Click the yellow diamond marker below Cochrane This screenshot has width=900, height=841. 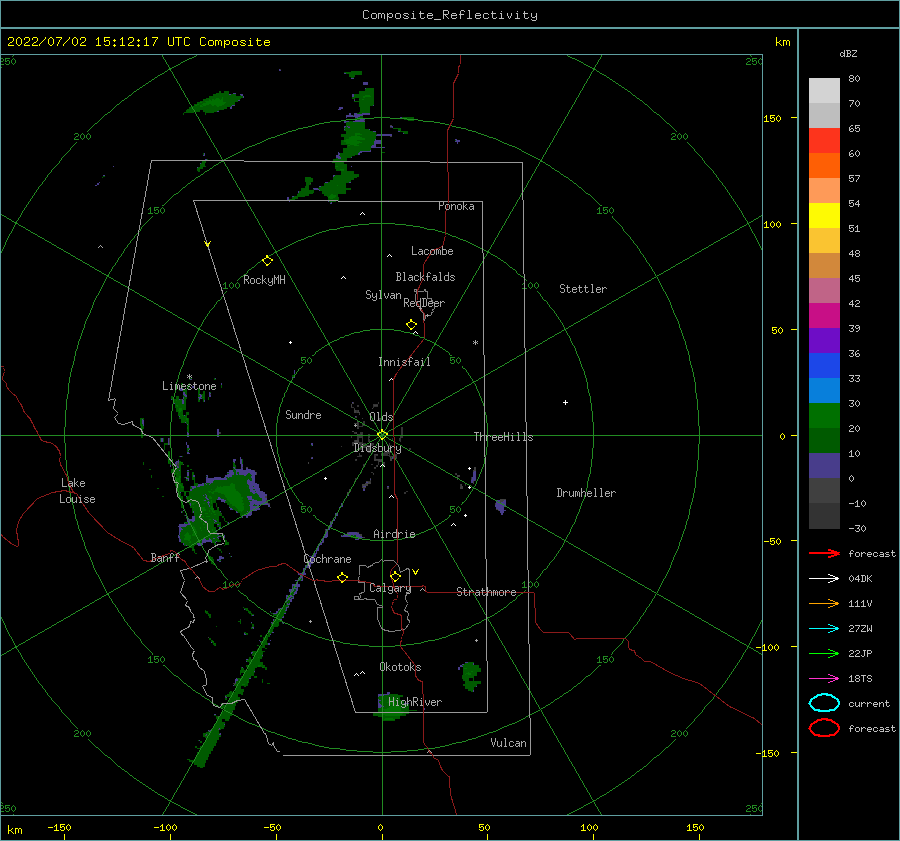(x=343, y=577)
